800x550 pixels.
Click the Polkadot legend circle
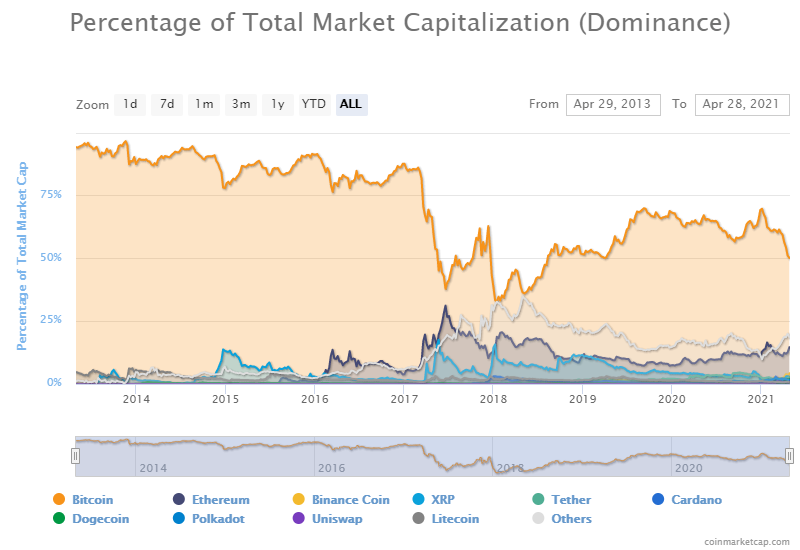click(x=179, y=518)
